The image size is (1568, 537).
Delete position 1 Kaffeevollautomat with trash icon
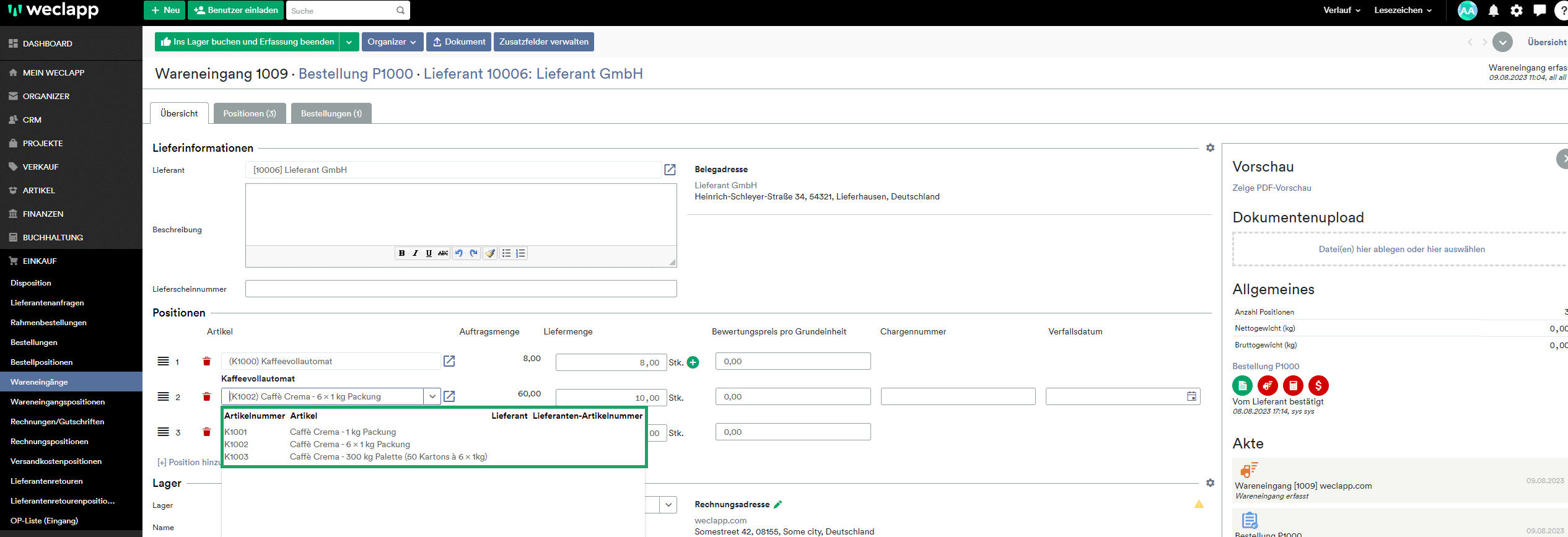point(207,361)
